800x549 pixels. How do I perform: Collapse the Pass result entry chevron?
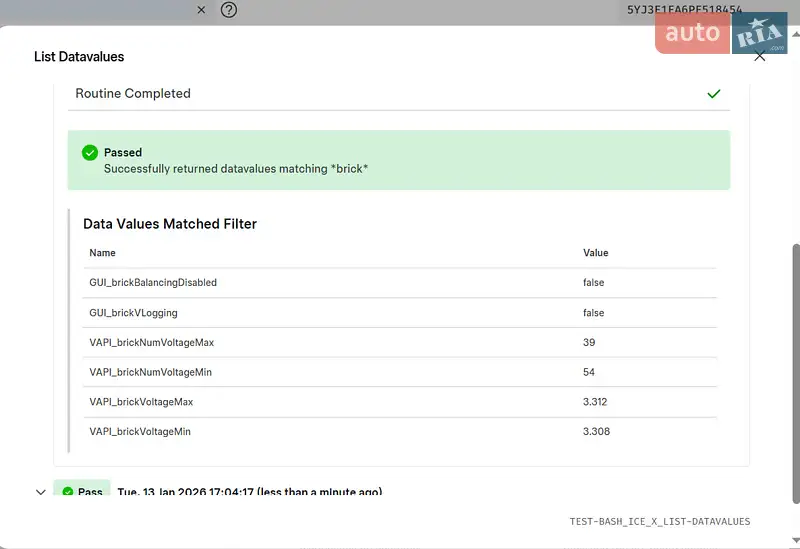click(41, 492)
